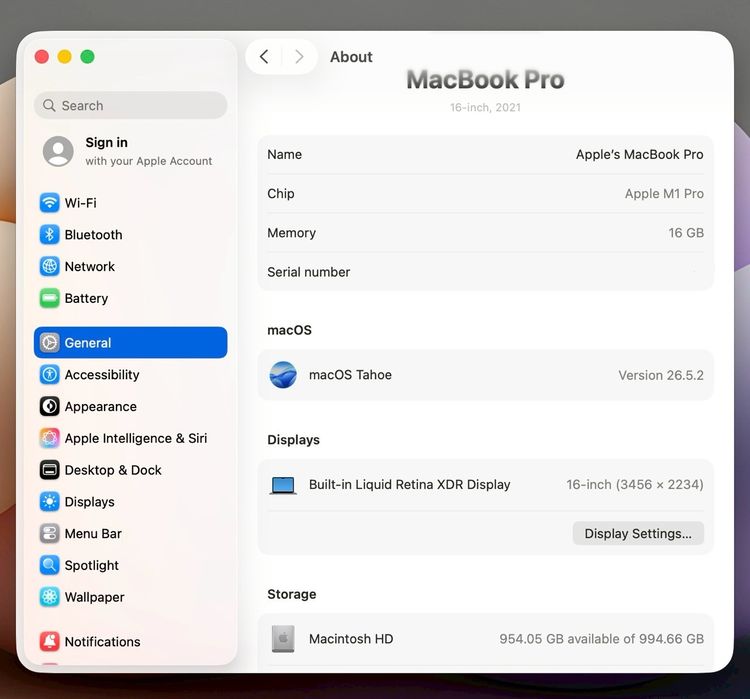
Task: Click the account avatar icon
Action: pos(58,151)
